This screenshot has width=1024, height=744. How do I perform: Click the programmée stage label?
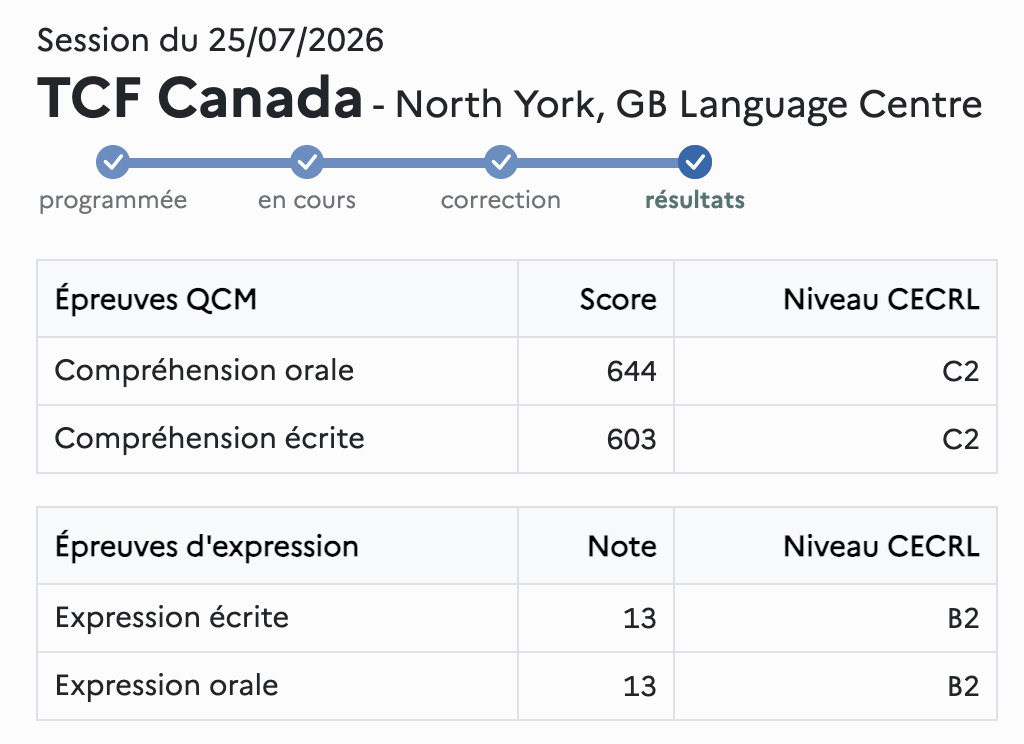pos(113,201)
